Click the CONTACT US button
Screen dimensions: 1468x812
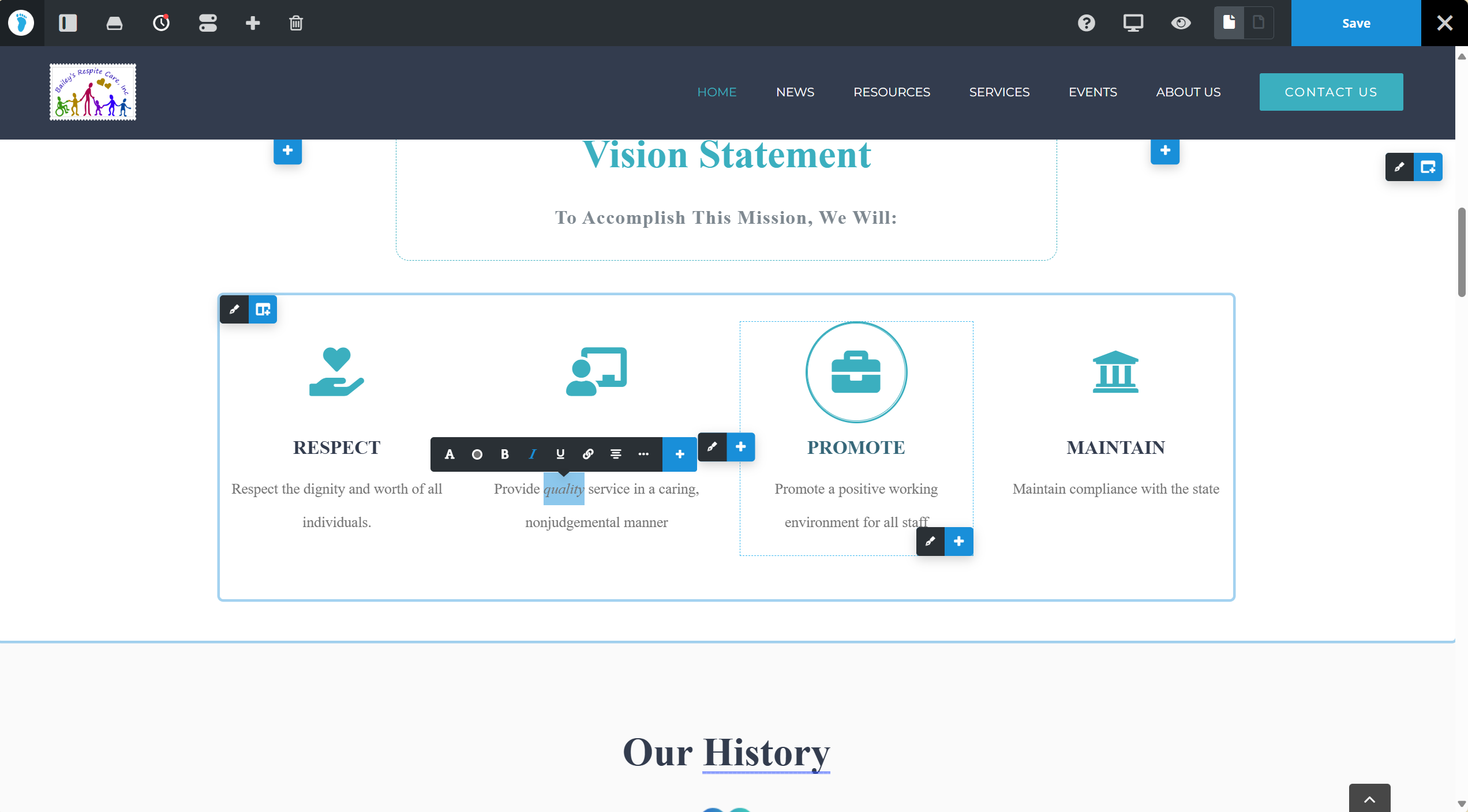(x=1331, y=92)
